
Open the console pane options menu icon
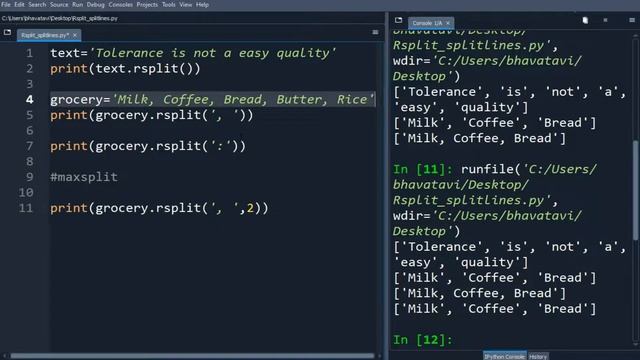(x=632, y=20)
